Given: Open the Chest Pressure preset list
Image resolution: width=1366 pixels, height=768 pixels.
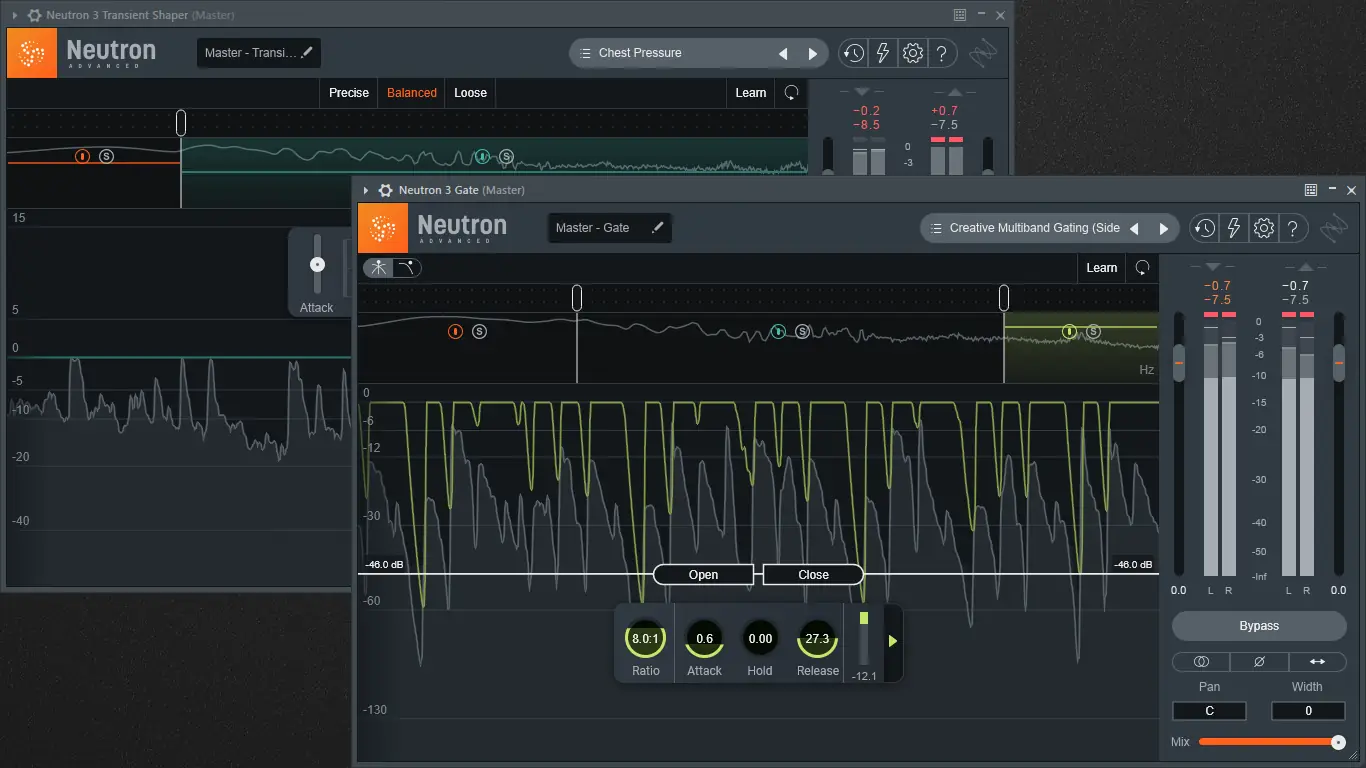Looking at the screenshot, I should [670, 53].
